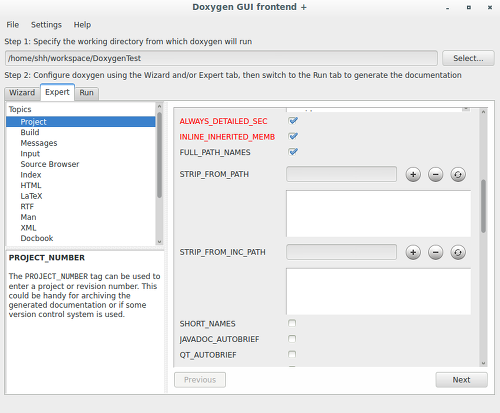Click the ALWAYS_DETAILED_SEC label
Viewport: 500px width, 413px height.
coord(223,121)
